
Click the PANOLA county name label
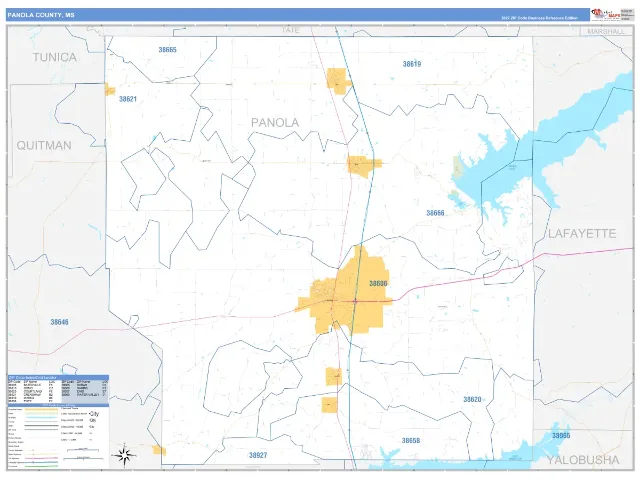(275, 122)
